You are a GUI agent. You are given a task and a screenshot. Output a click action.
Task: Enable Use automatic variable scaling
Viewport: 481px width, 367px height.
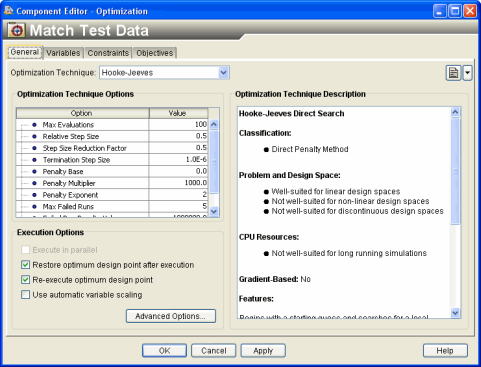[x=25, y=295]
